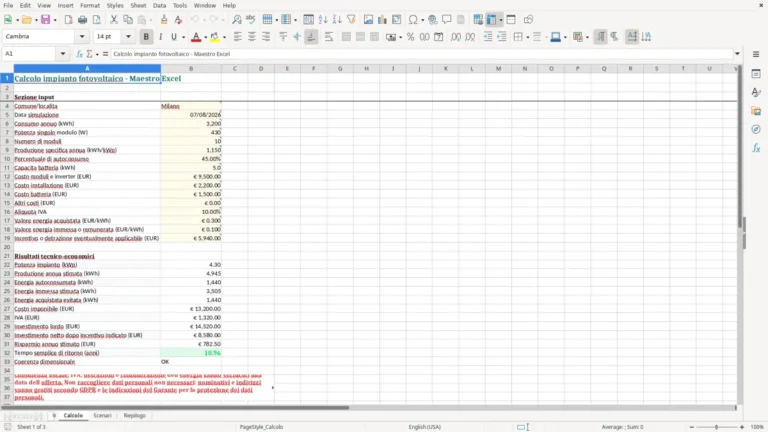Switch to the Riepilogo sheet tab

point(135,415)
